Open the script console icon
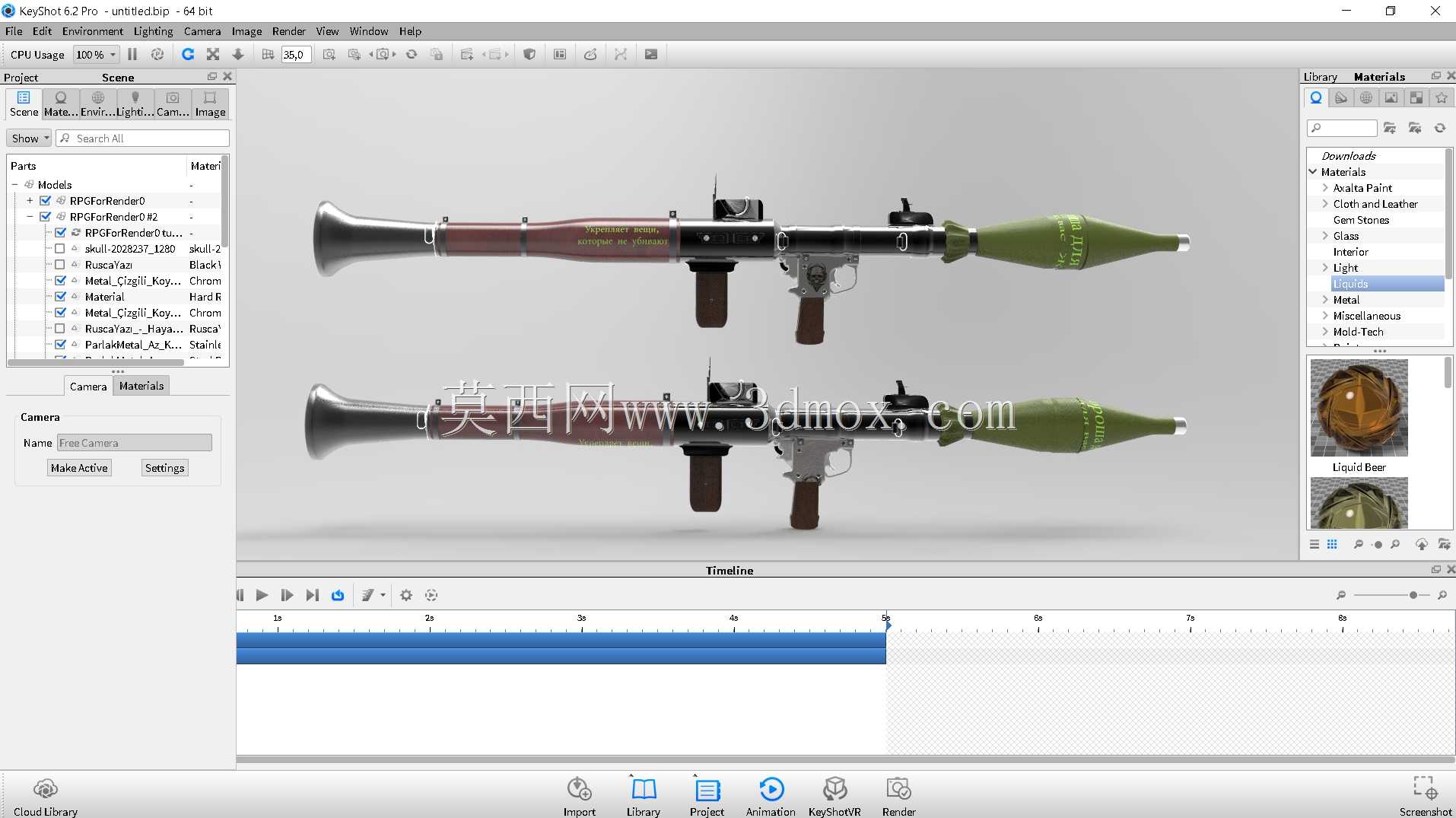The width and height of the screenshot is (1456, 818). pos(651,54)
